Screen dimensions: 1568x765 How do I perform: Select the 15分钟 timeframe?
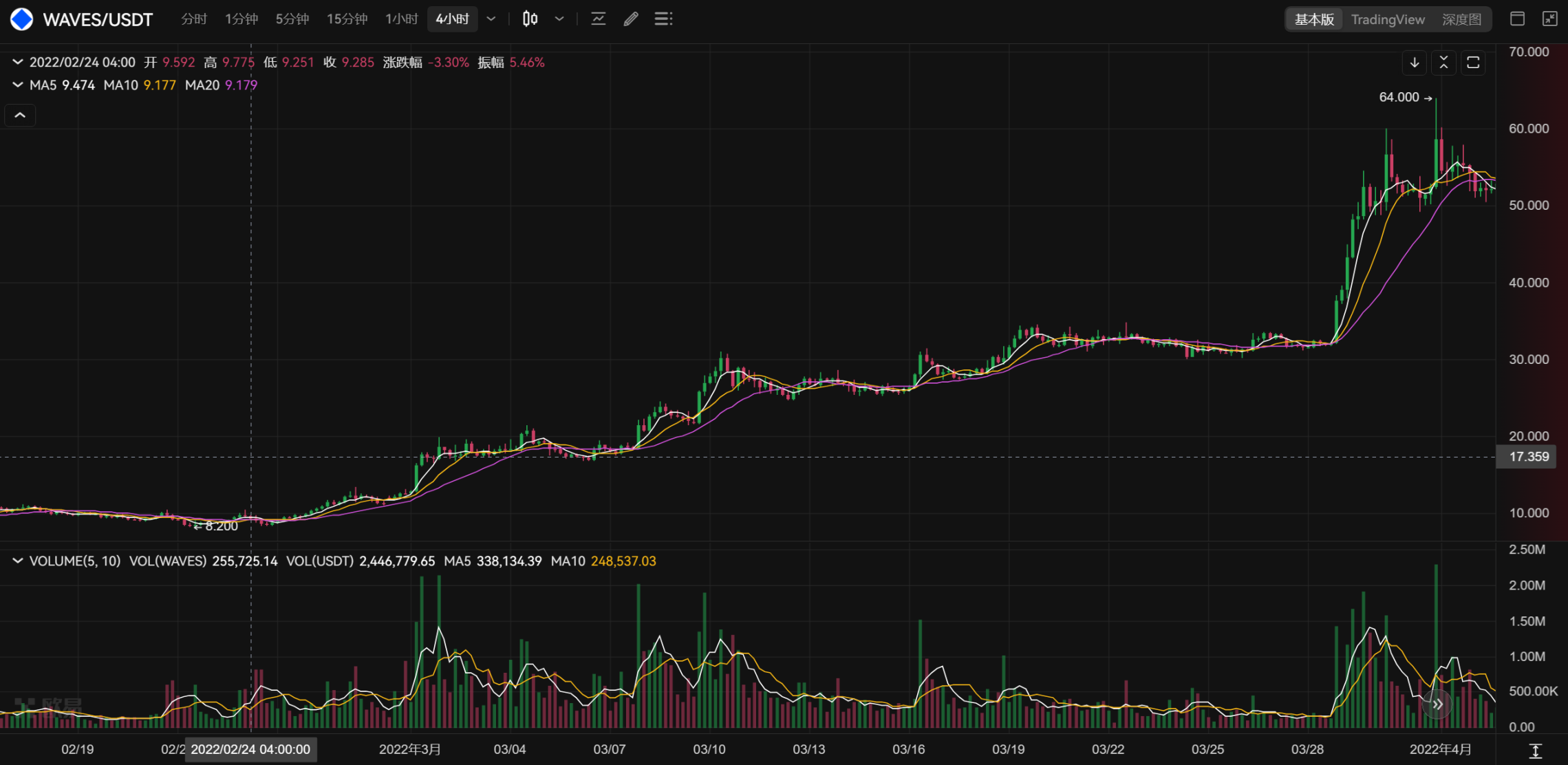pyautogui.click(x=347, y=19)
